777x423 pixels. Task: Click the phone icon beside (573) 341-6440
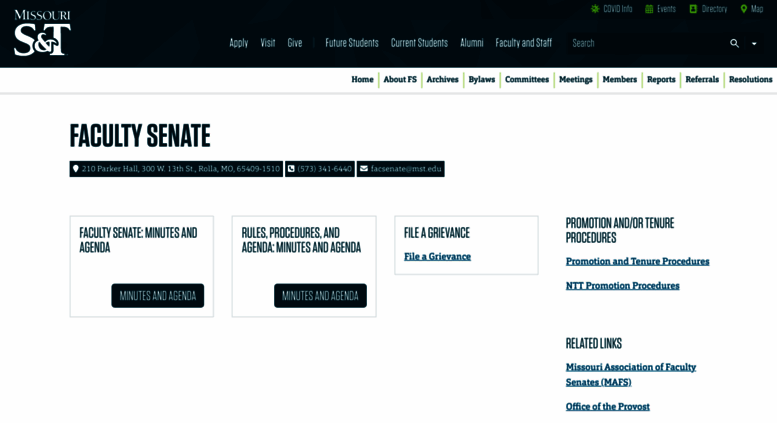[291, 168]
